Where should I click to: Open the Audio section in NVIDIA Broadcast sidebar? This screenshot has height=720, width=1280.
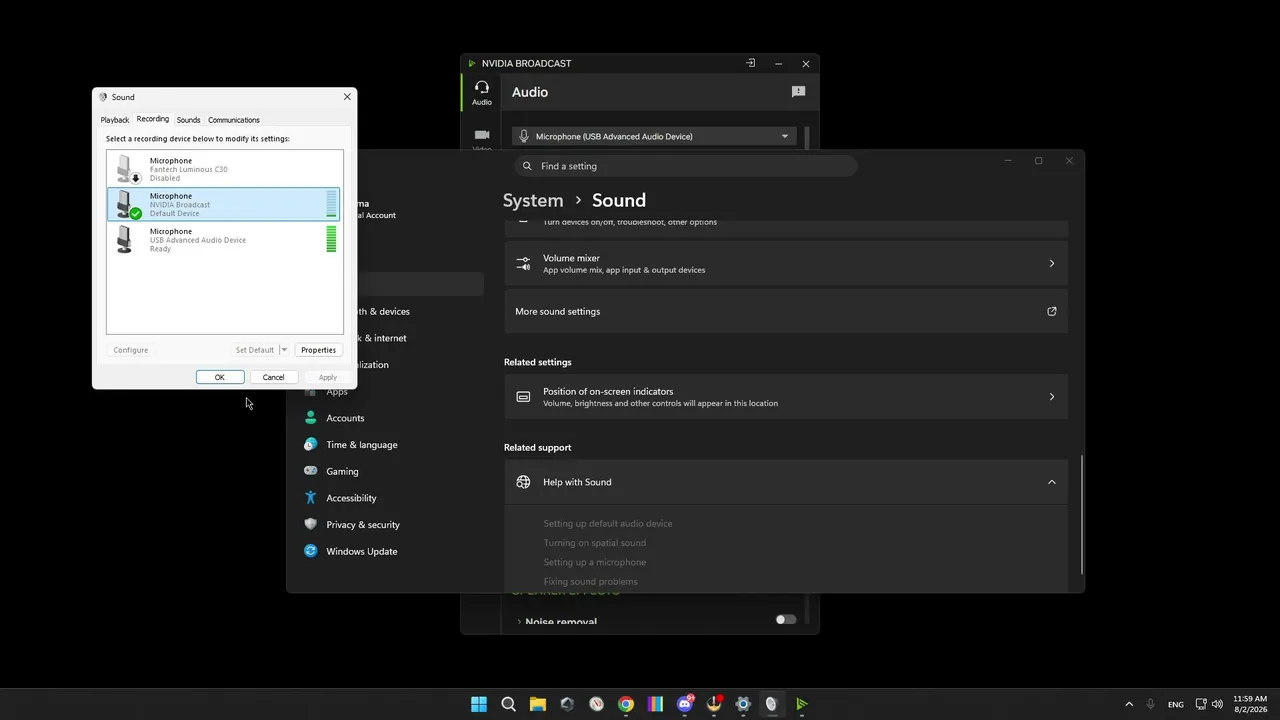pyautogui.click(x=482, y=93)
